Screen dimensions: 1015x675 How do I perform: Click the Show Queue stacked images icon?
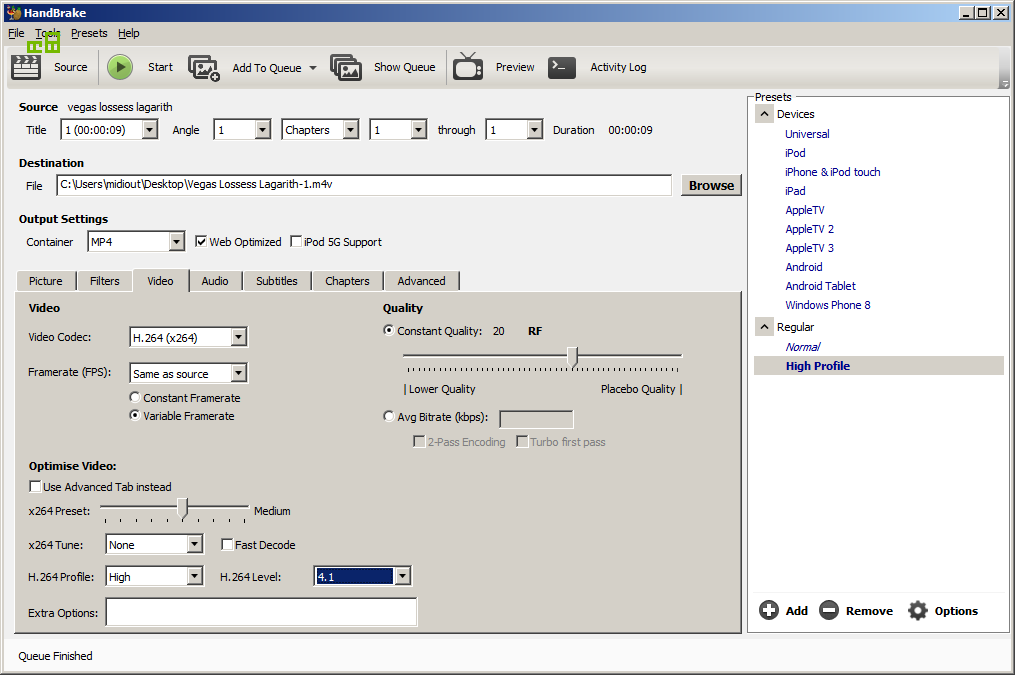346,67
